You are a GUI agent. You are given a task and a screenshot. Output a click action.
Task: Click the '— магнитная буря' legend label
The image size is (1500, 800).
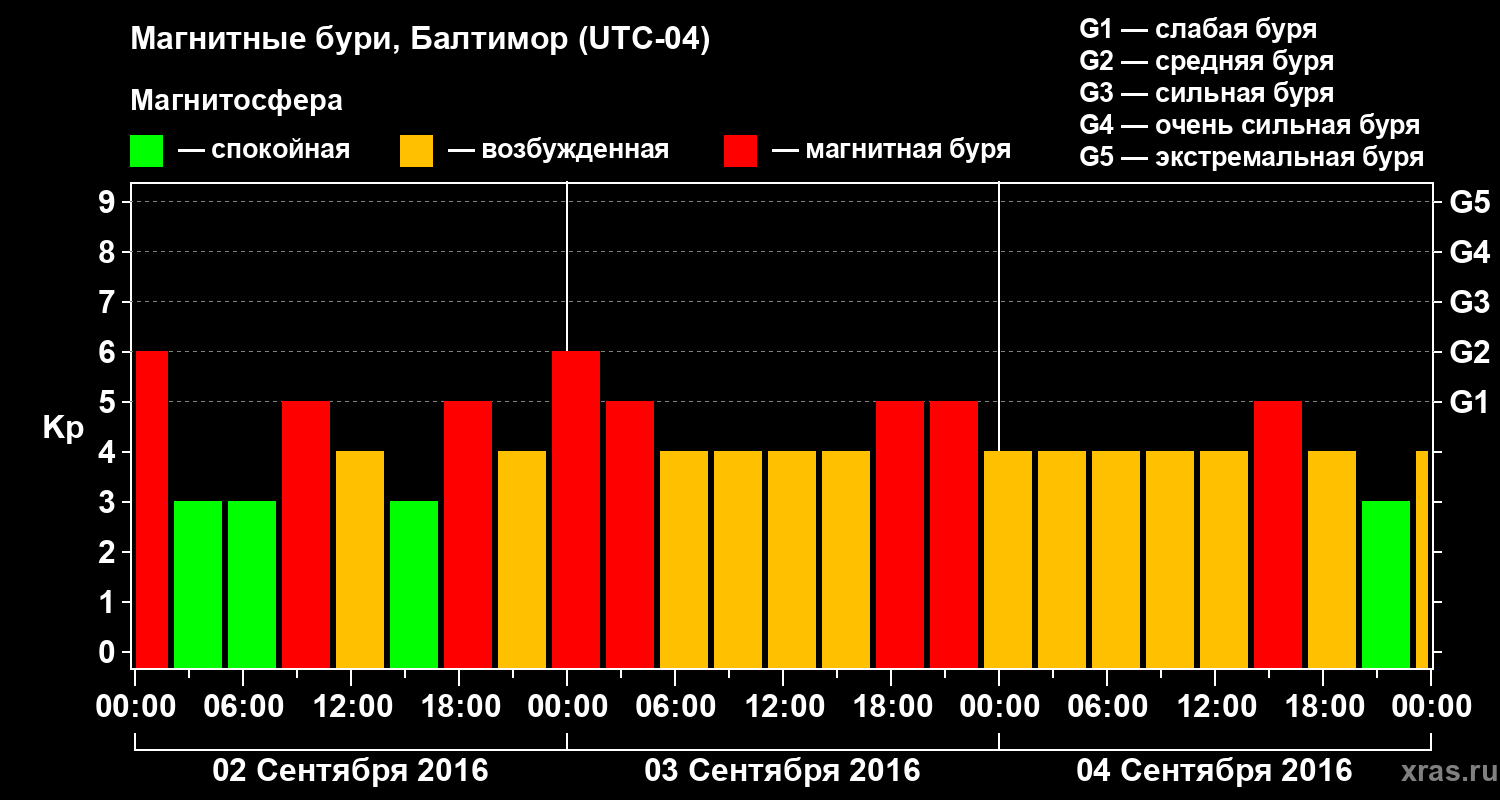[891, 150]
